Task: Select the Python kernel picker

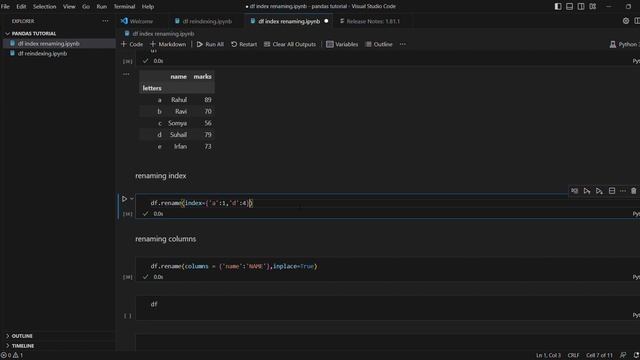Action: click(x=624, y=44)
